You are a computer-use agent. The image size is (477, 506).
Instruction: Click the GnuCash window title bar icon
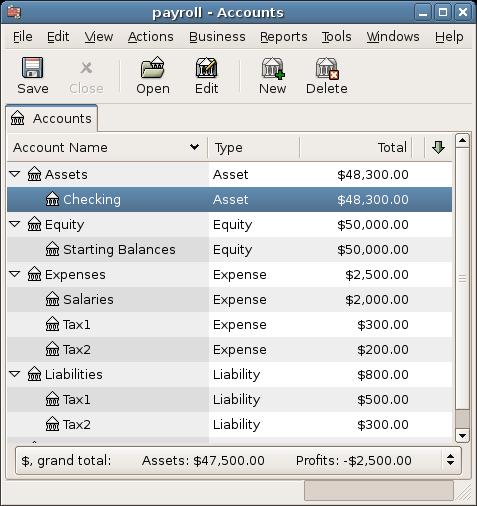(x=14, y=12)
